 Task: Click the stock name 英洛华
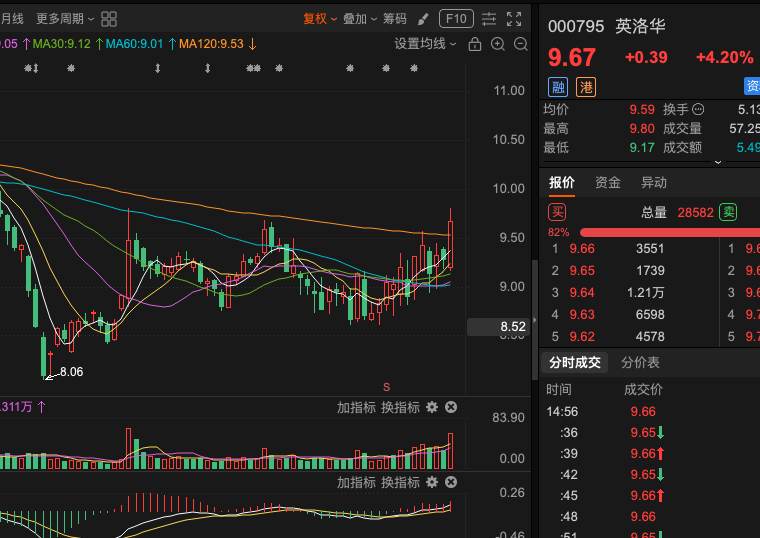[x=640, y=26]
